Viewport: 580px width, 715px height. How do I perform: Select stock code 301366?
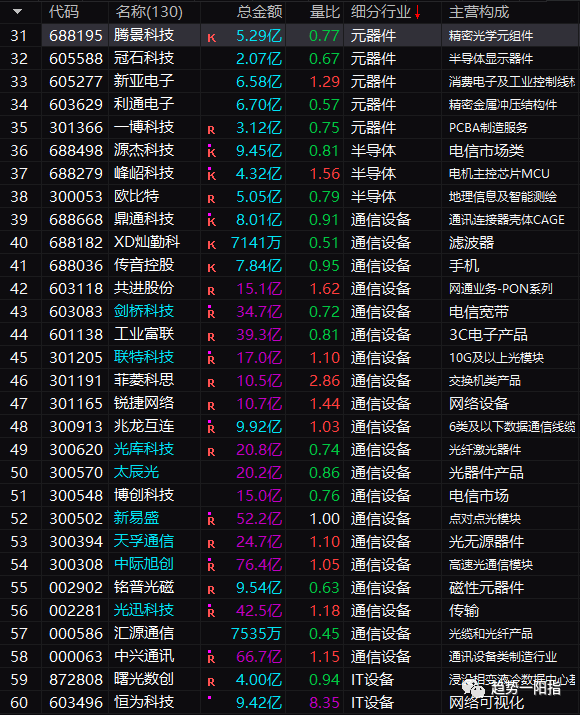pos(76,128)
